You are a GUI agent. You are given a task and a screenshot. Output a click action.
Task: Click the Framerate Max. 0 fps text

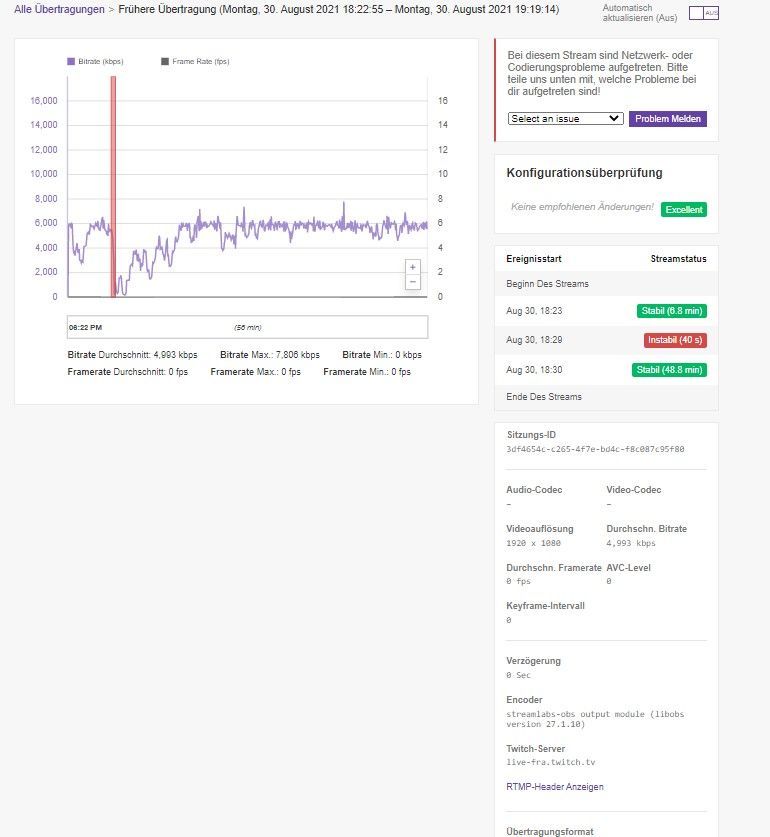[255, 372]
